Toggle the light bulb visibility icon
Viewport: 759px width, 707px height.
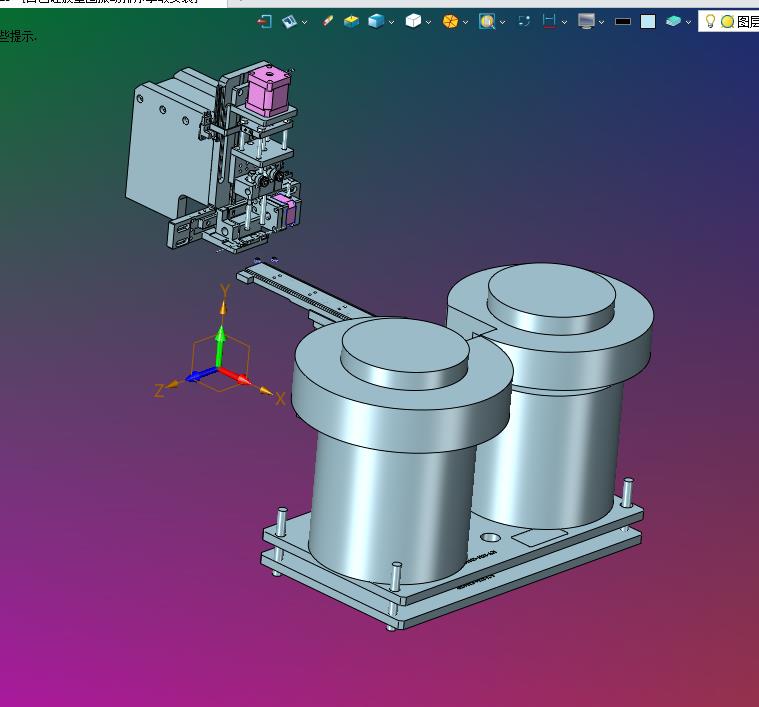710,21
